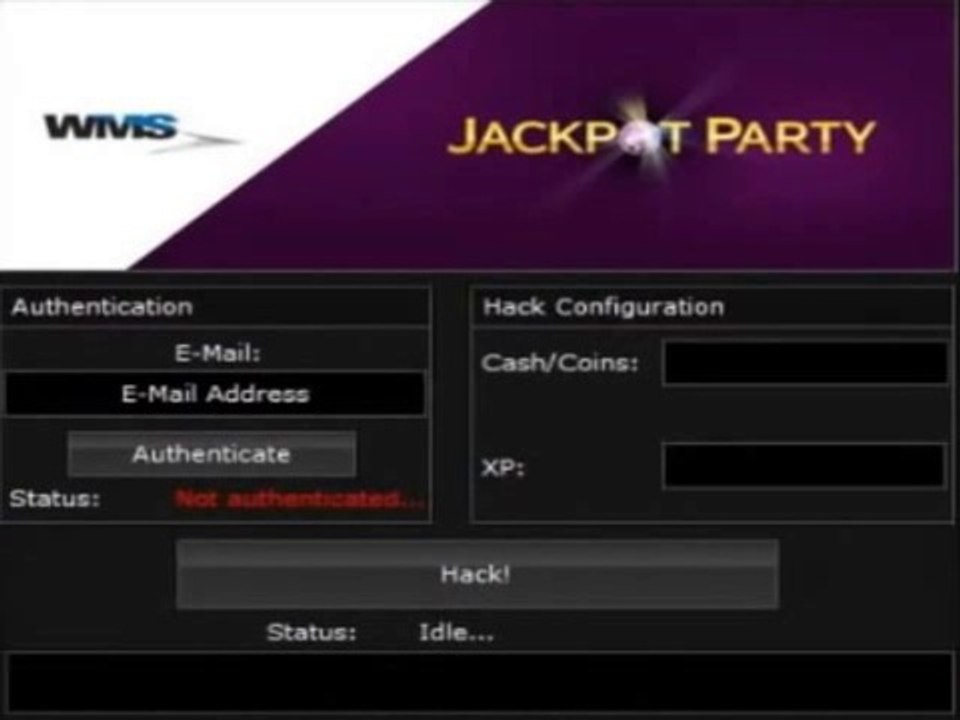Image resolution: width=960 pixels, height=720 pixels.
Task: Click the E-Mail: label
Action: pyautogui.click(x=218, y=353)
